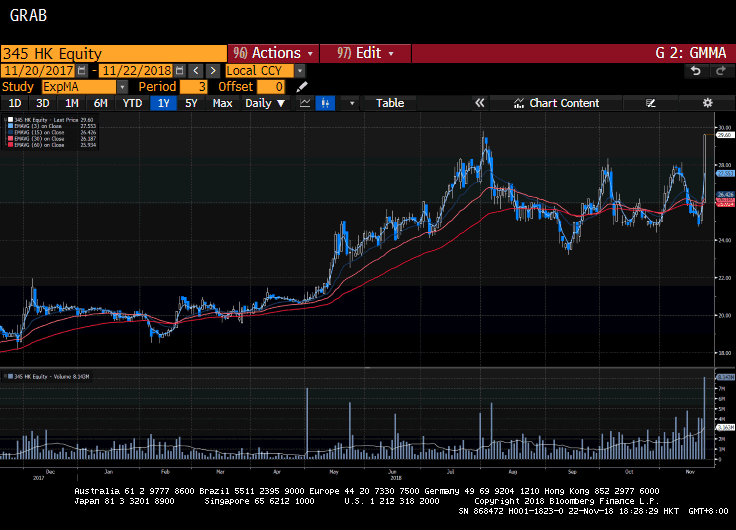Click the EMAVG (30) legend color swatch
Screen dimensions: 736x530
click(x=11, y=139)
